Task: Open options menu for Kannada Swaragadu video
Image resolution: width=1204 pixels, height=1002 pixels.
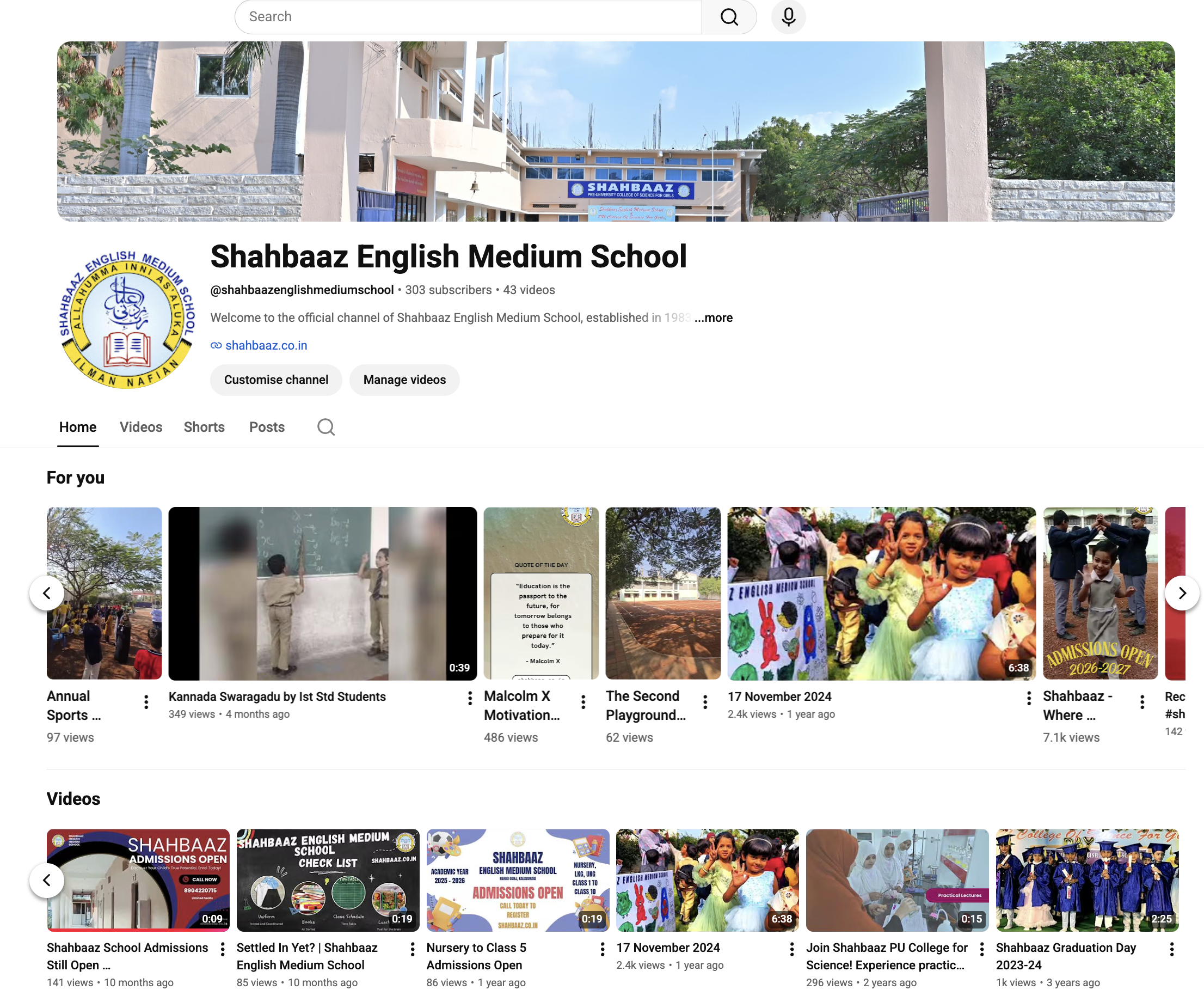Action: click(x=470, y=698)
